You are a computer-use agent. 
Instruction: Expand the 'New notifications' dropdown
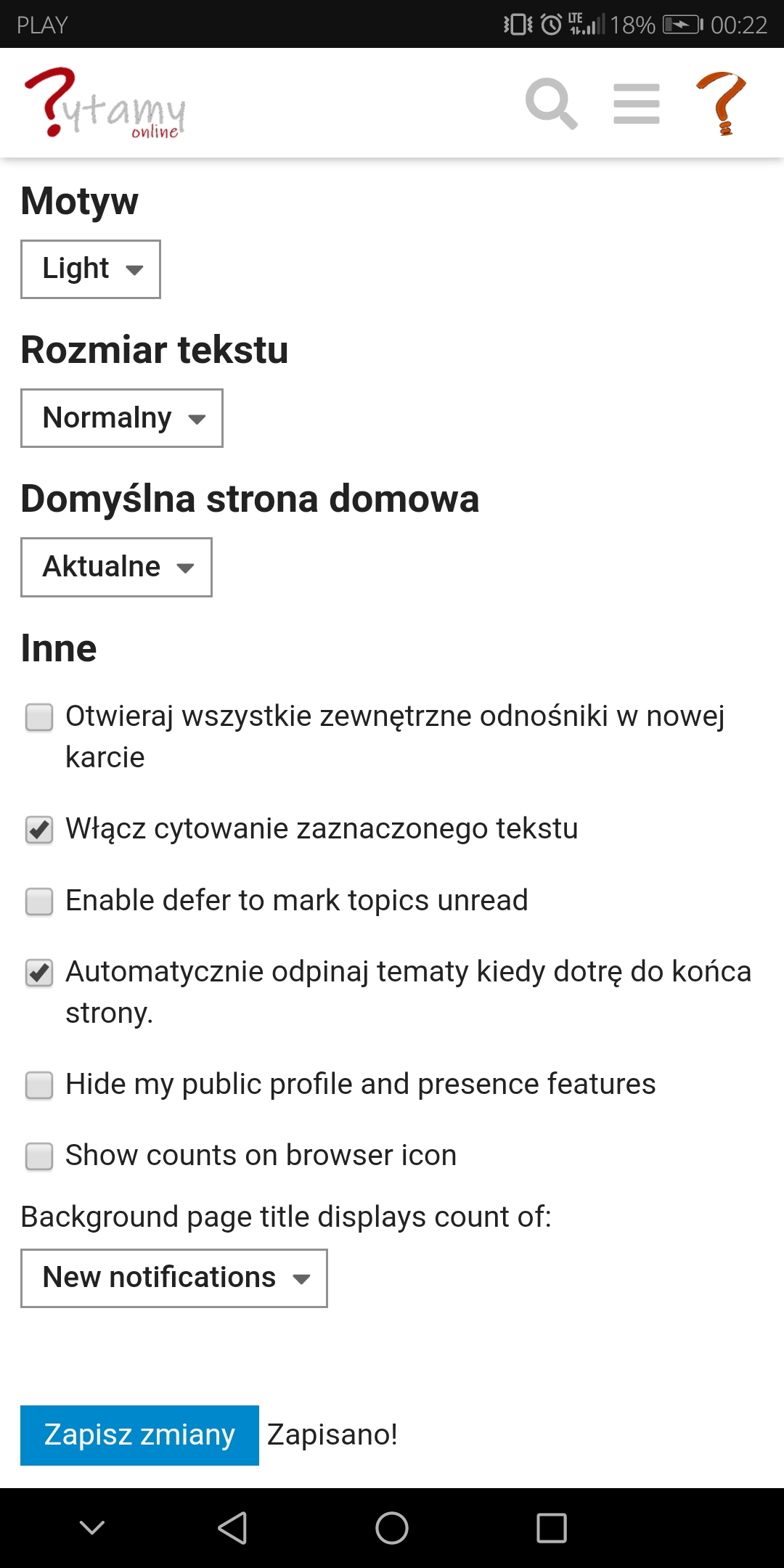tap(174, 1278)
